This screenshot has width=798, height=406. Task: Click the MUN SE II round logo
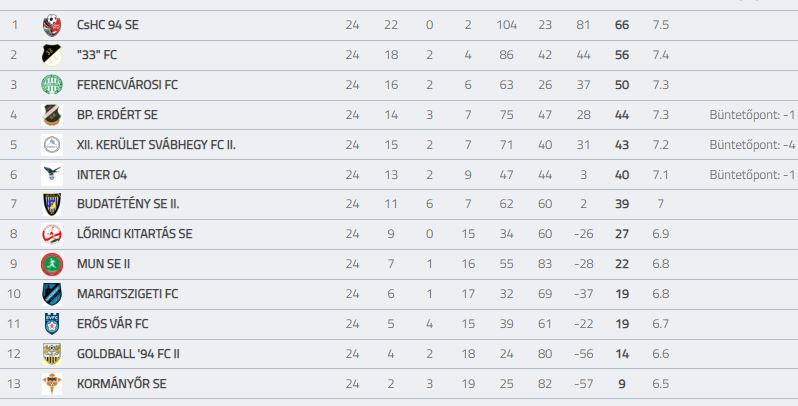click(x=52, y=264)
